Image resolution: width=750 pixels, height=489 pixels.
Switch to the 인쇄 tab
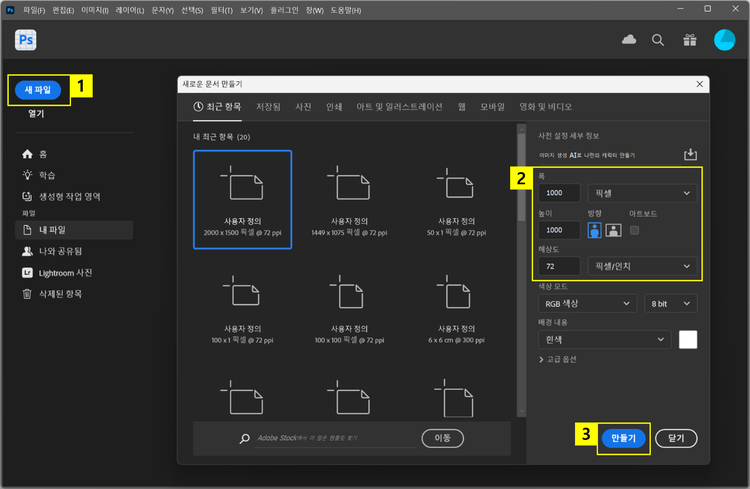pyautogui.click(x=334, y=106)
